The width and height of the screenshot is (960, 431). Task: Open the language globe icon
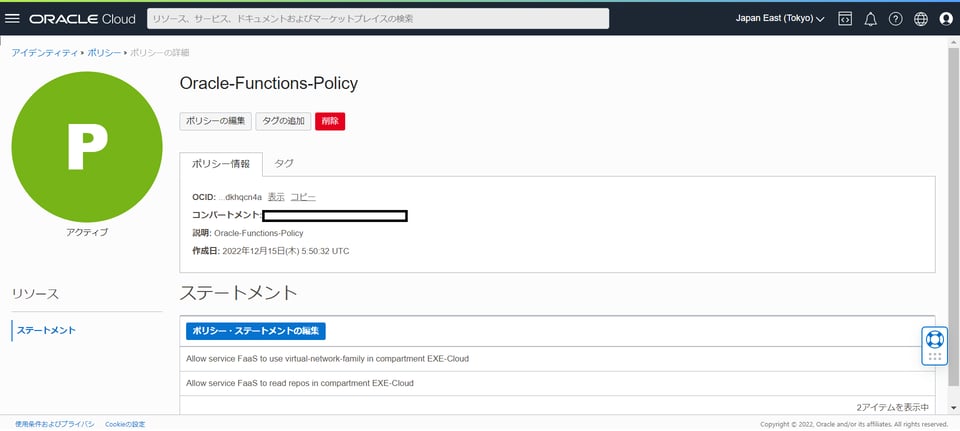click(921, 18)
